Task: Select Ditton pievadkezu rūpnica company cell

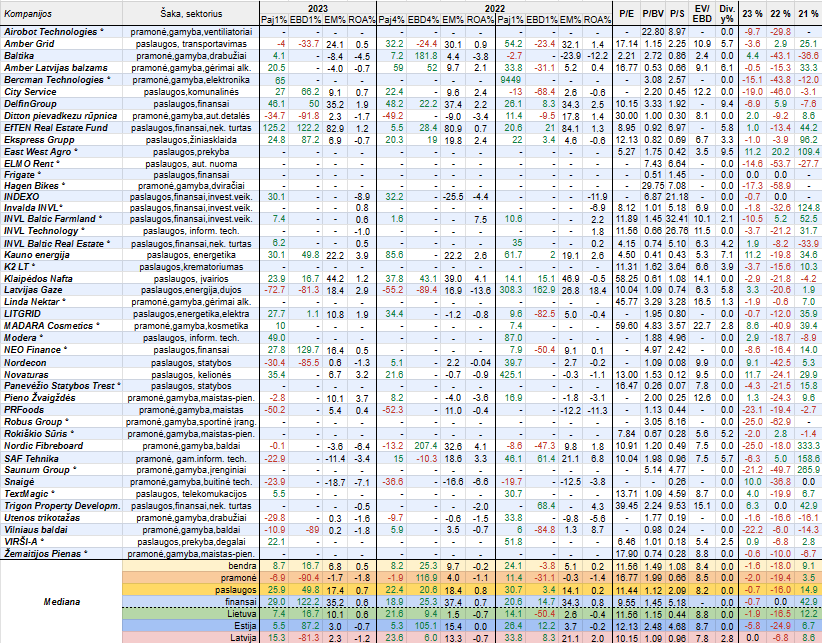Action: click(60, 116)
